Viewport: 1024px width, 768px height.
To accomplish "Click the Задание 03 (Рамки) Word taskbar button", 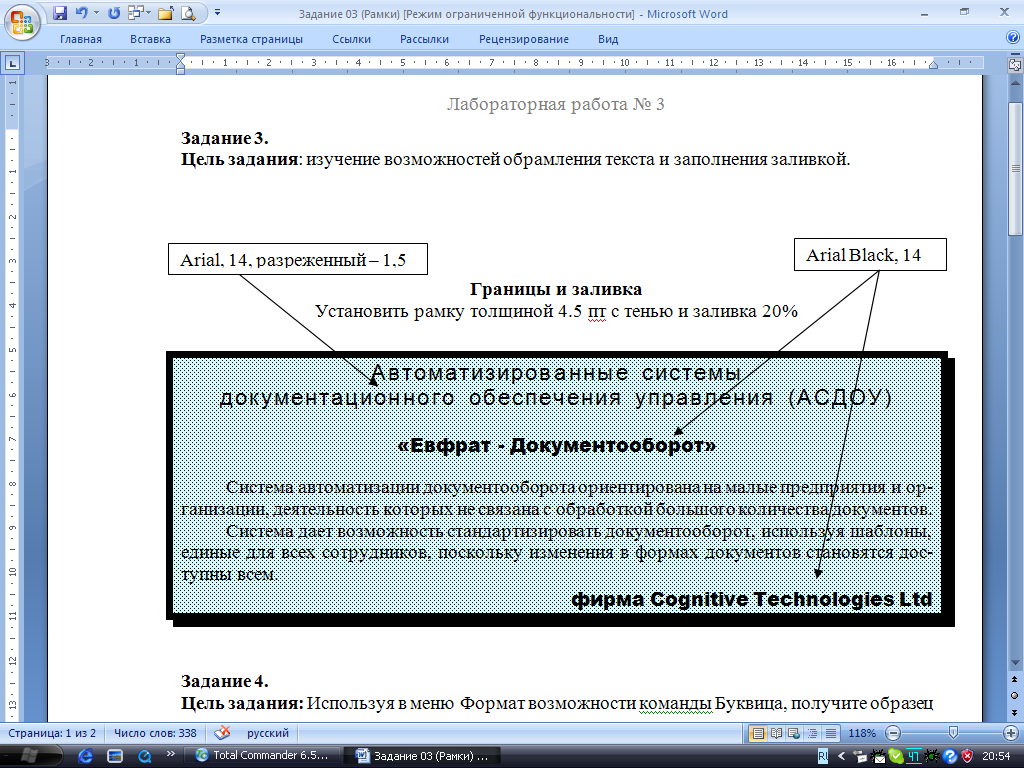I will point(422,756).
